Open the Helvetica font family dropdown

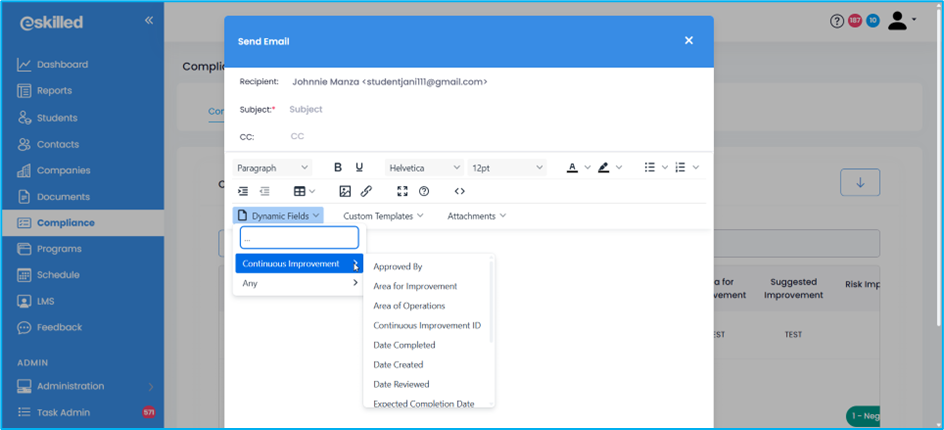point(424,168)
